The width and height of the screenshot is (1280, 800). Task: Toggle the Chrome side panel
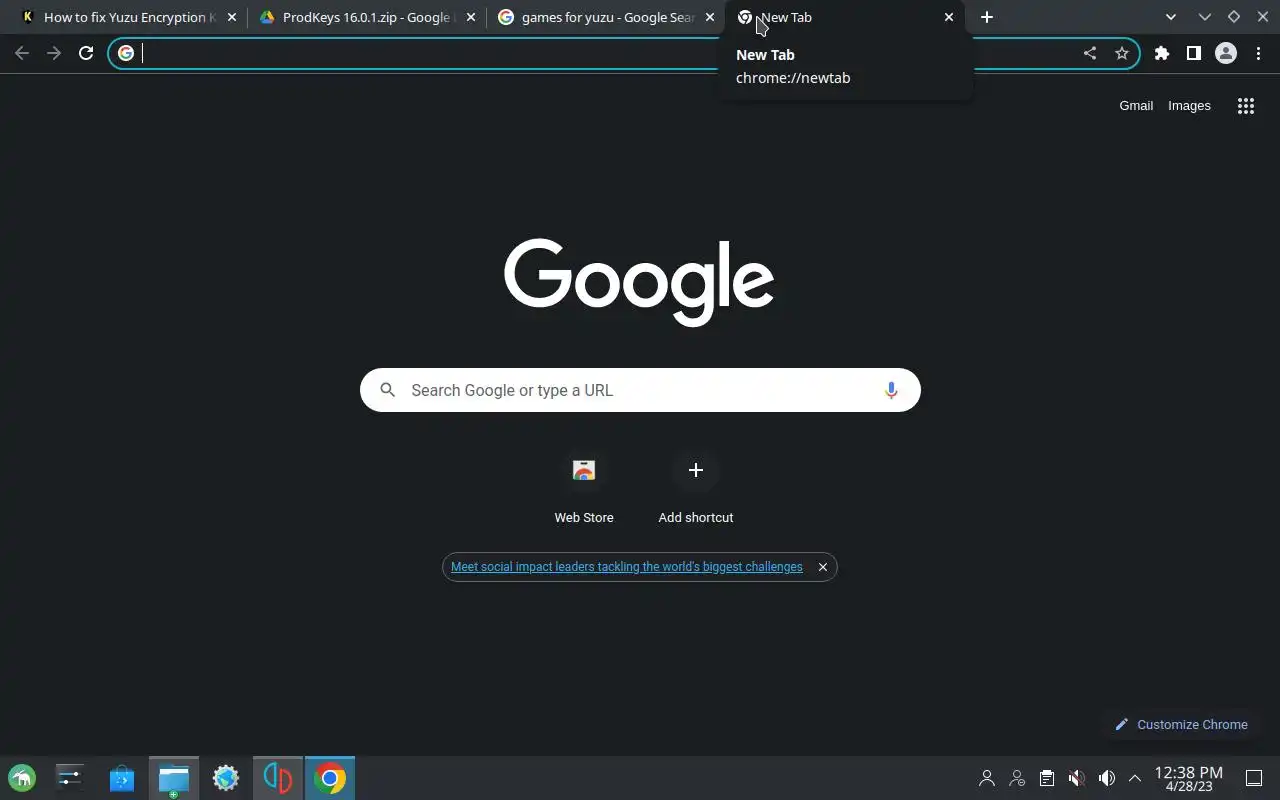coord(1194,53)
